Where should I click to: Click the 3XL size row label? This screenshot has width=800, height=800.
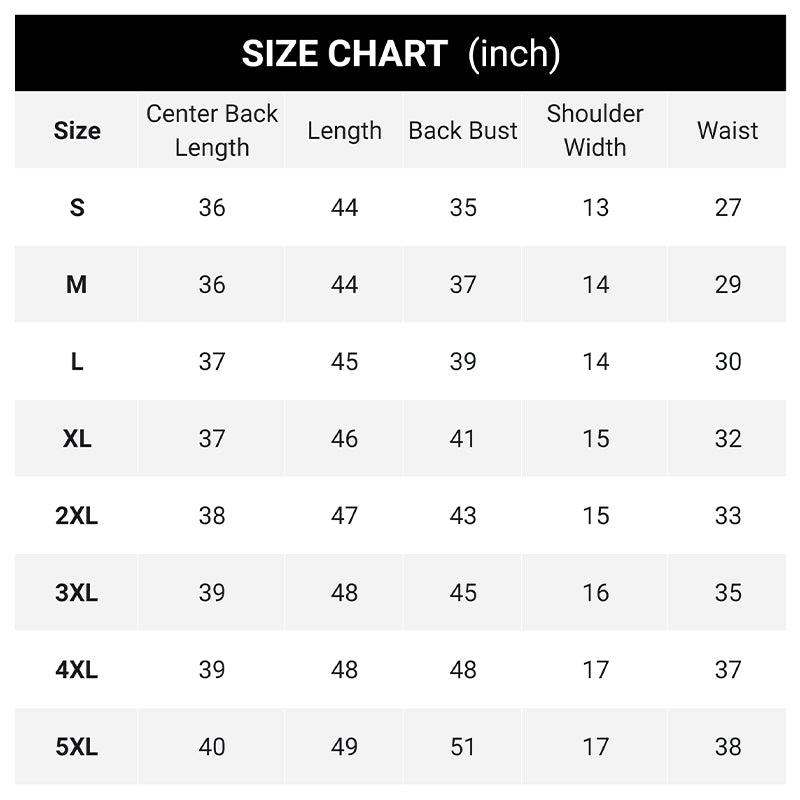[x=77, y=593]
